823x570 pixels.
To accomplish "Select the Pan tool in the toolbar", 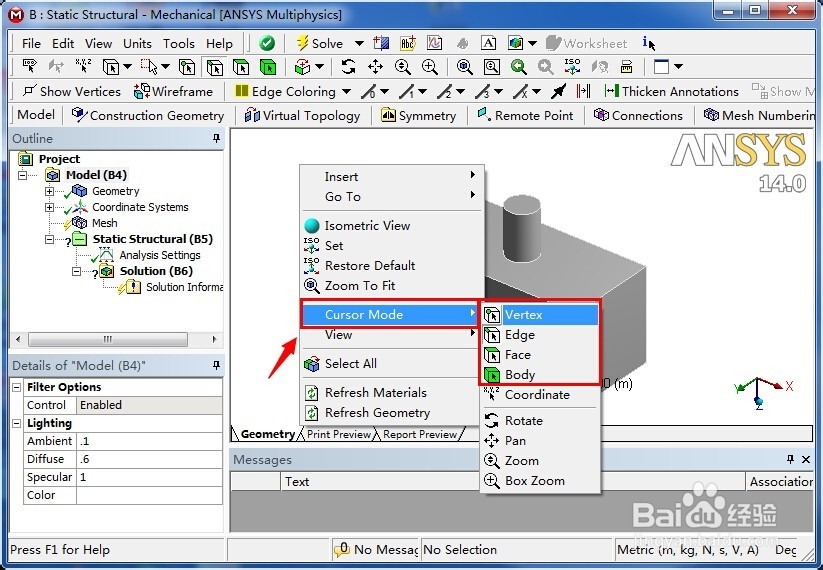I will click(375, 67).
